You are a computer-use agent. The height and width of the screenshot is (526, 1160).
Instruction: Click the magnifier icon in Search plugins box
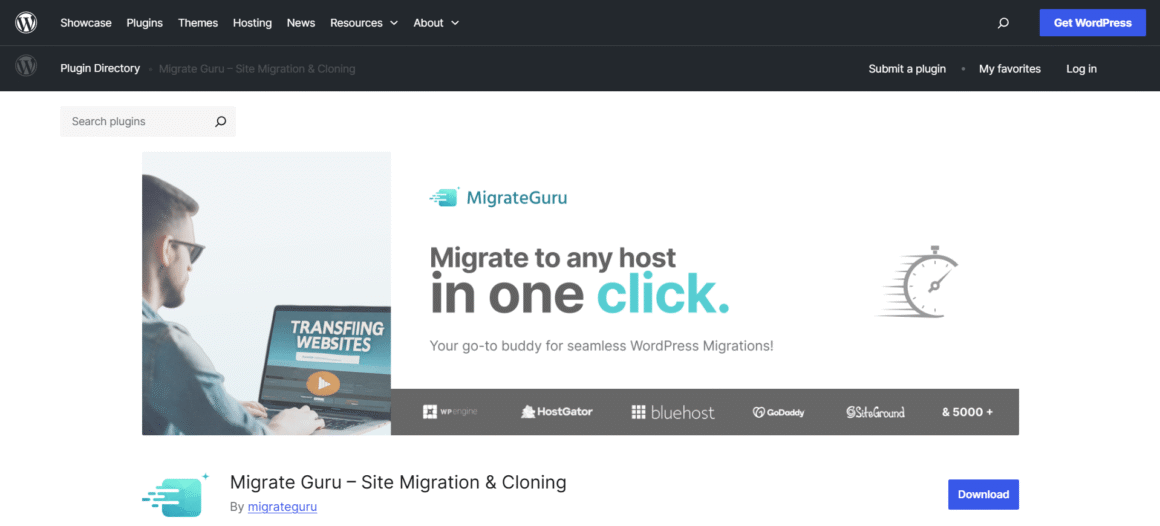tap(220, 121)
